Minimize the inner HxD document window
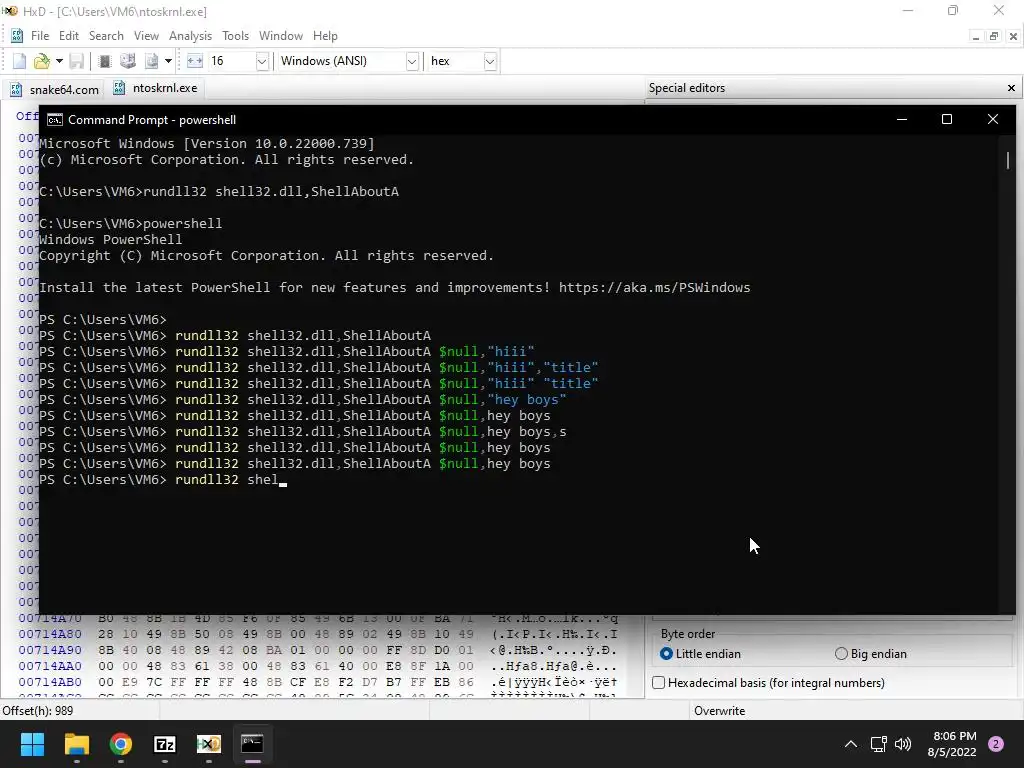 976,37
